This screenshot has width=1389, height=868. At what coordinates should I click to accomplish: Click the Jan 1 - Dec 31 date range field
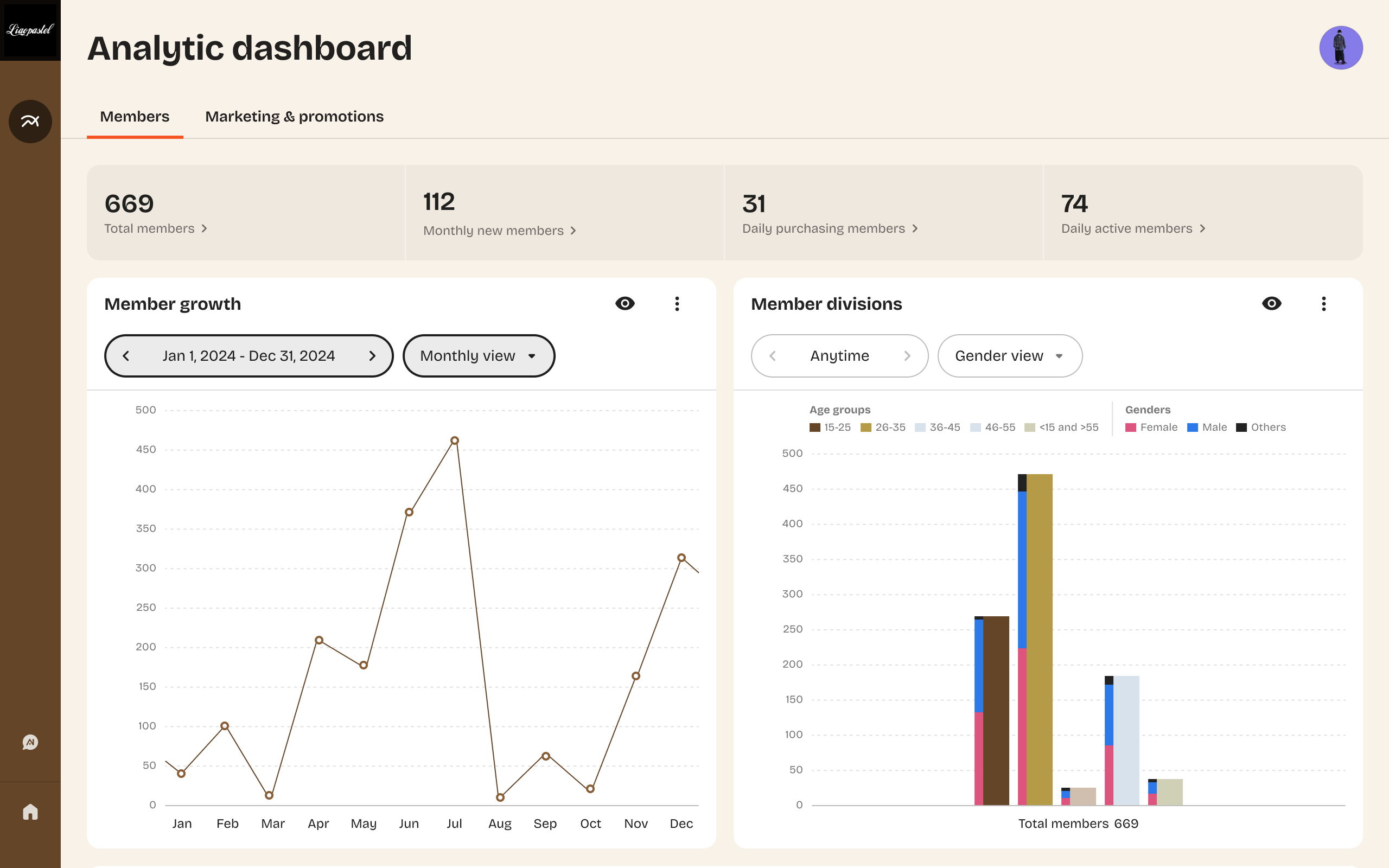click(x=249, y=355)
